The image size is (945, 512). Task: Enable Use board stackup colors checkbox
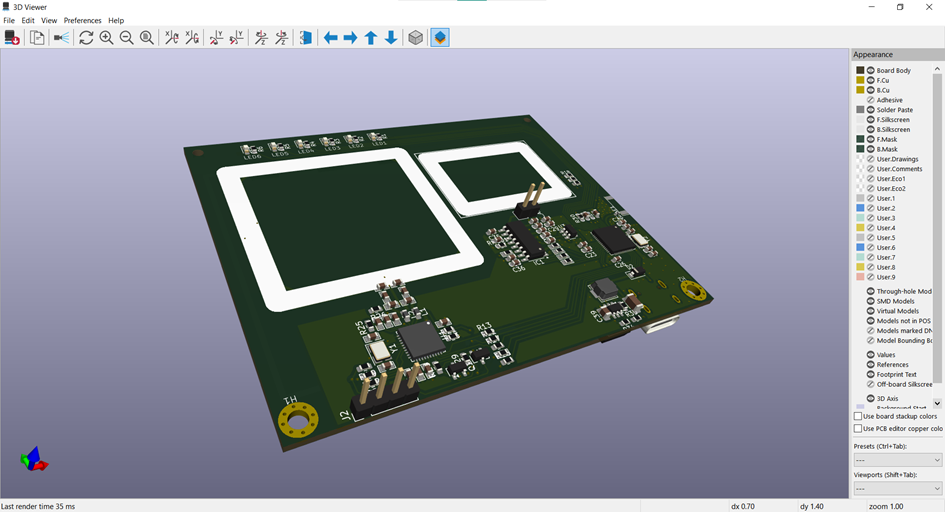click(858, 416)
